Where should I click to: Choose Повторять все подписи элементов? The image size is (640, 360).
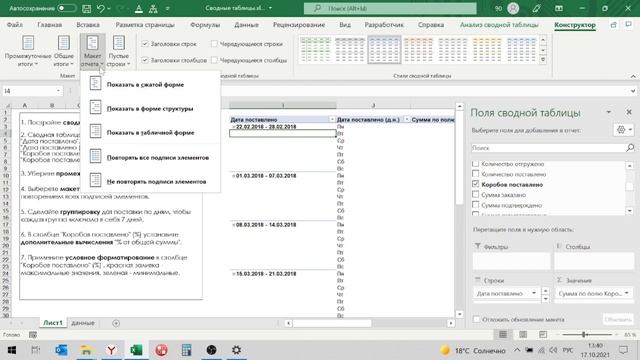pyautogui.click(x=150, y=157)
